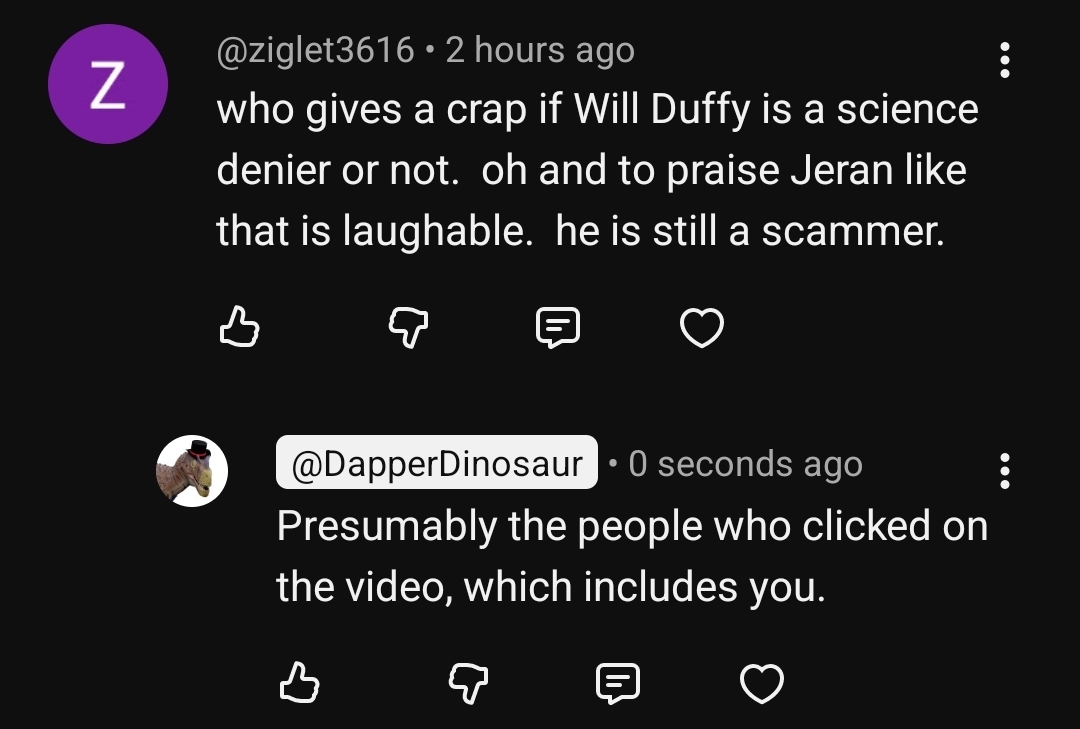The width and height of the screenshot is (1080, 729).
Task: Open the dinosaur profile picture
Action: pos(192,471)
